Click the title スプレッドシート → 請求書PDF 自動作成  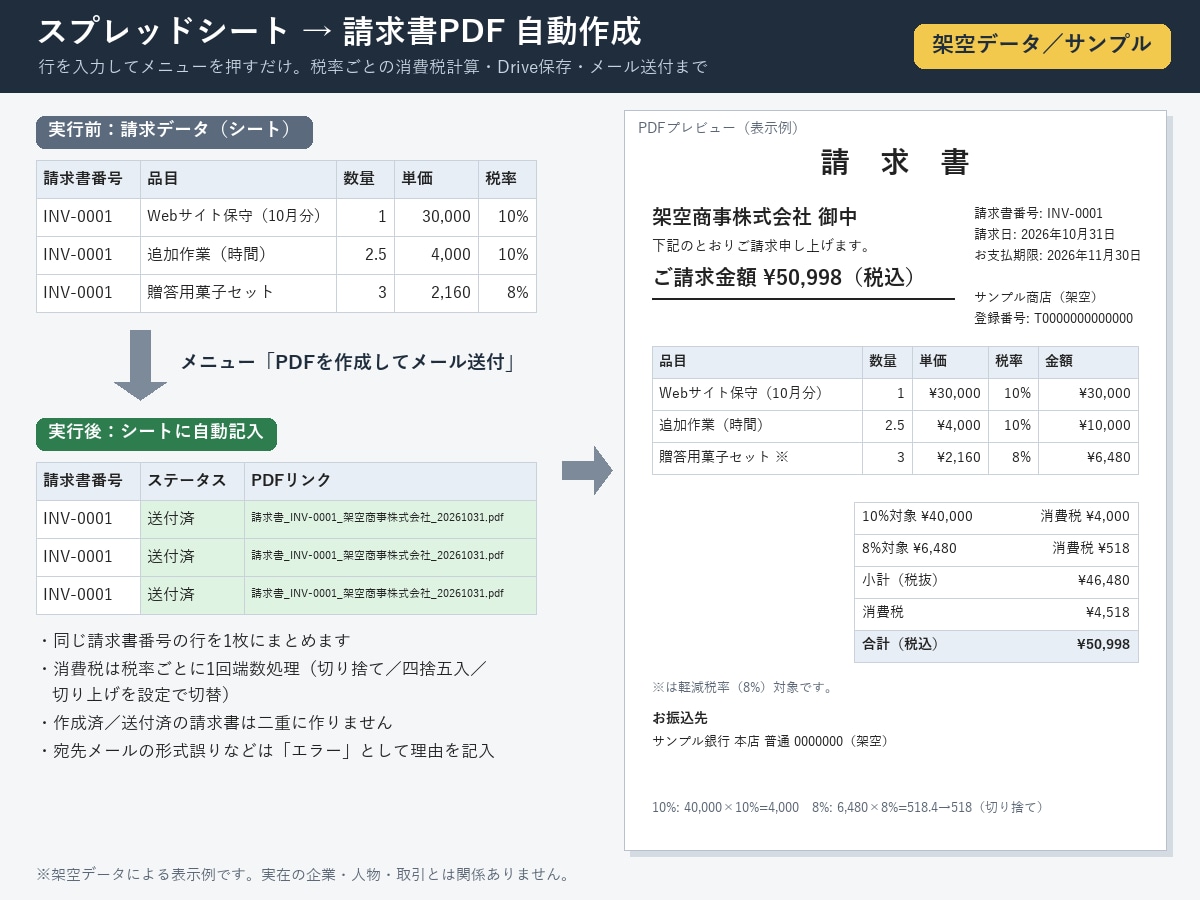(340, 31)
